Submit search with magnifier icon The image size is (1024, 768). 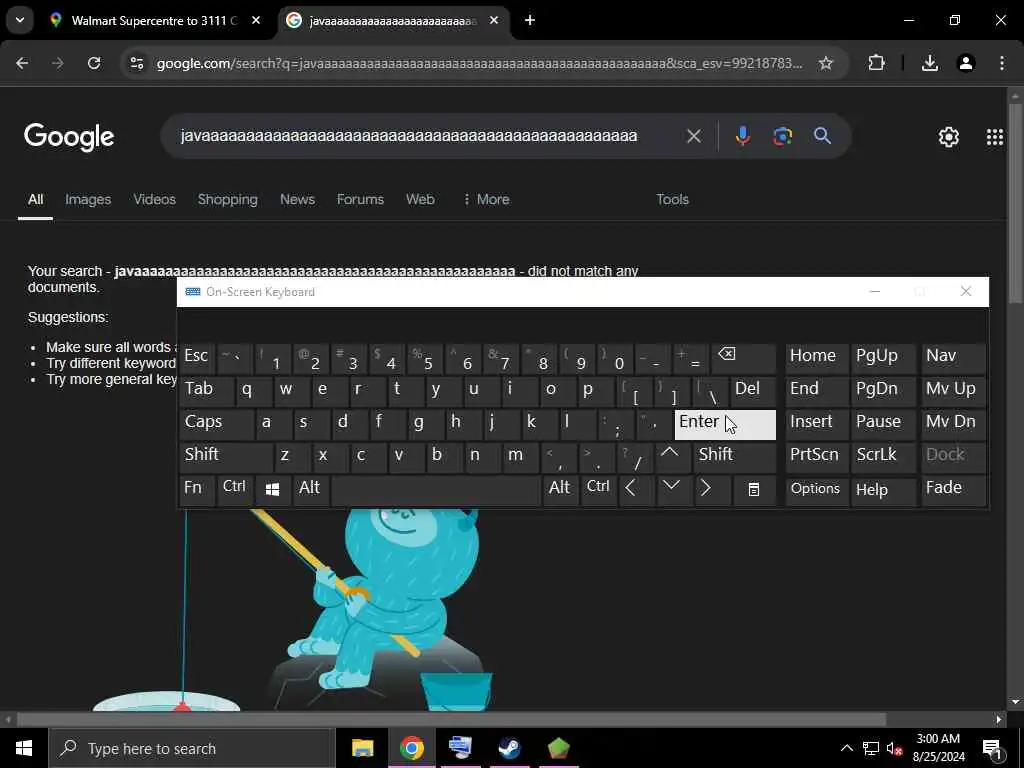click(822, 136)
